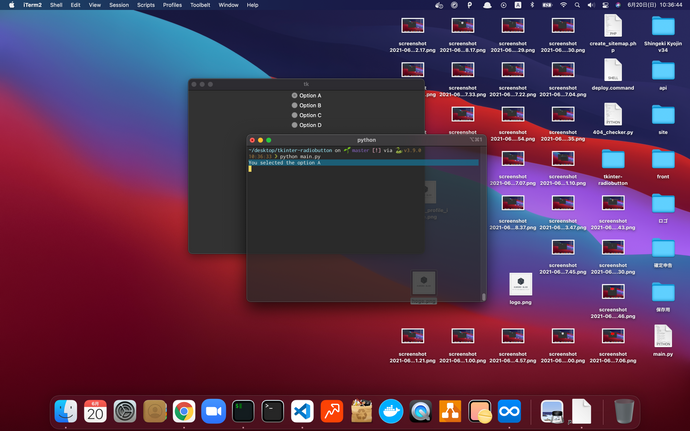The width and height of the screenshot is (690, 431).
Task: Open the tkinter-radiobutton desktop folder
Action: pyautogui.click(x=612, y=160)
